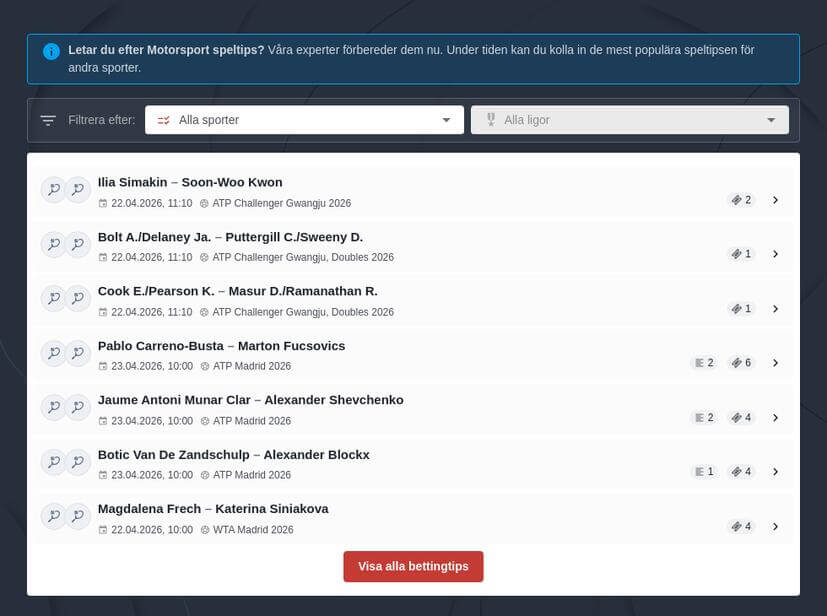Open Jaume Antoni Munar Clar – Shevchenko match

pyautogui.click(x=250, y=400)
